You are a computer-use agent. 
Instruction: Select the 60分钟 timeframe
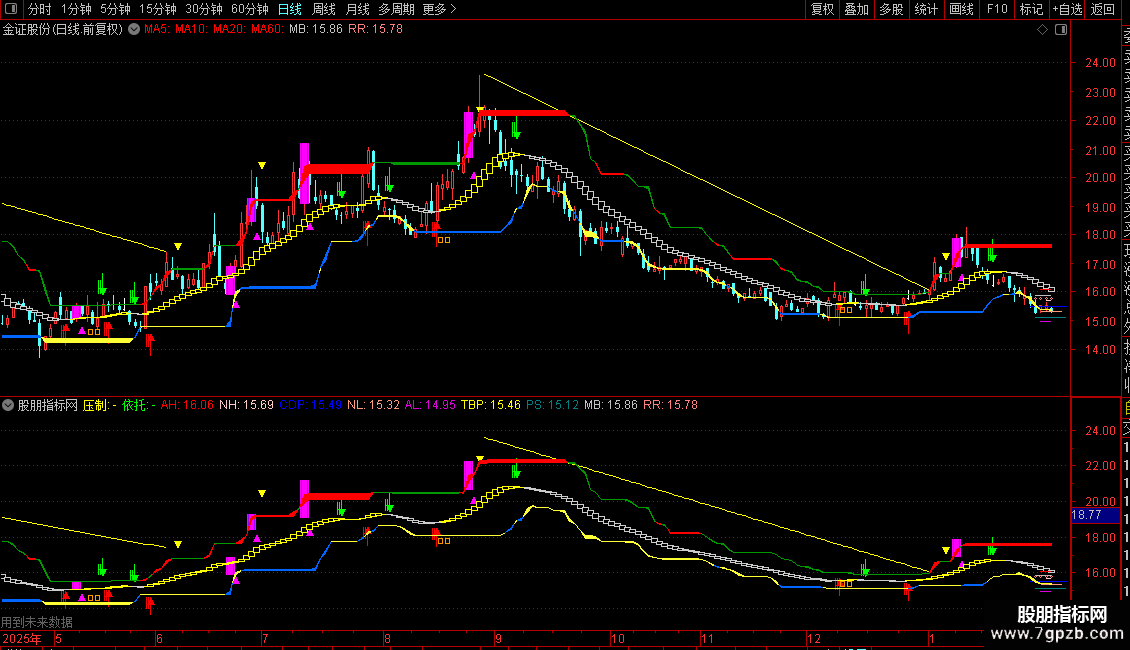tap(248, 10)
